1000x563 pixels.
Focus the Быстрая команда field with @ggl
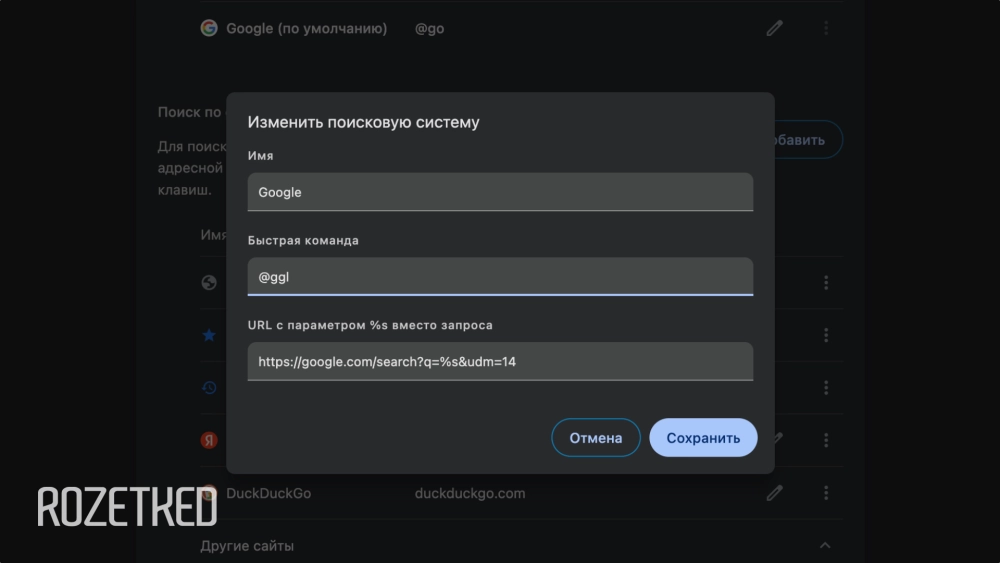click(500, 277)
